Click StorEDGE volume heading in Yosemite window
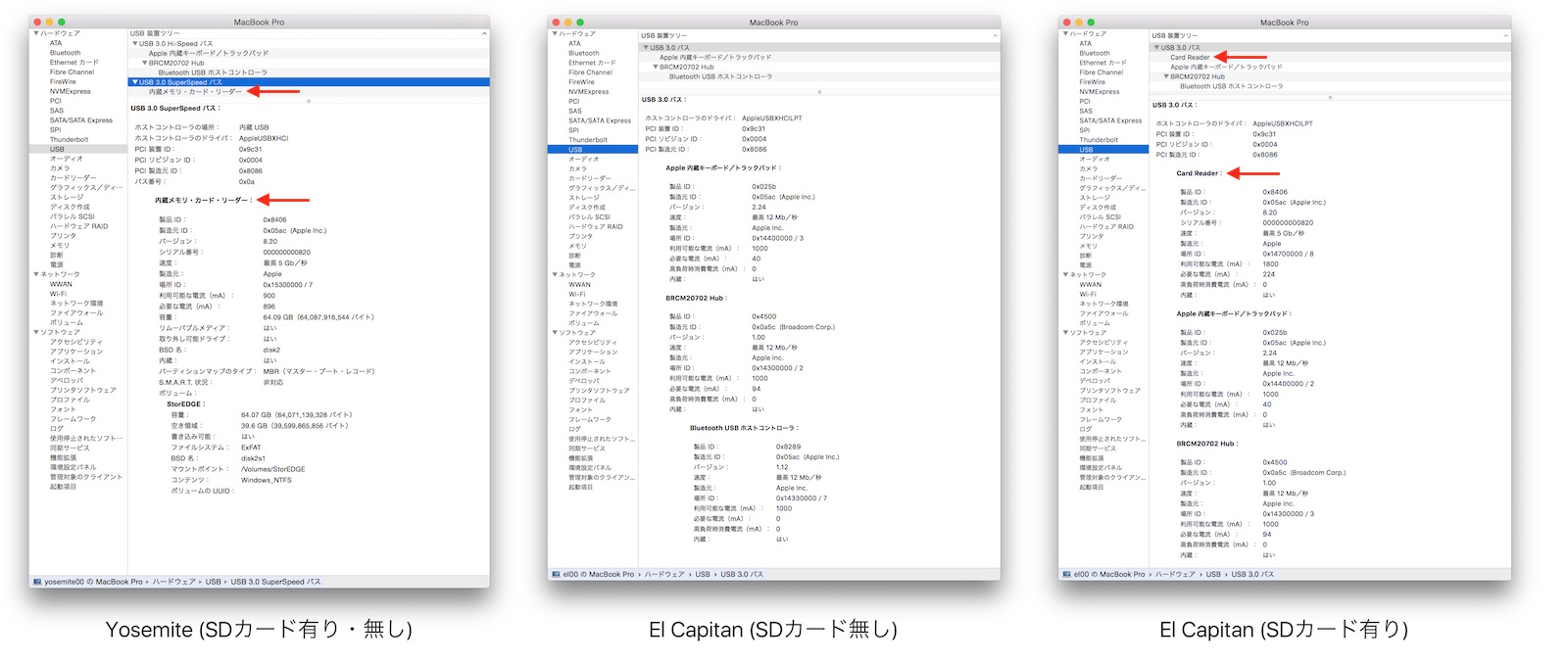This screenshot has height=663, width=1568. [x=185, y=403]
